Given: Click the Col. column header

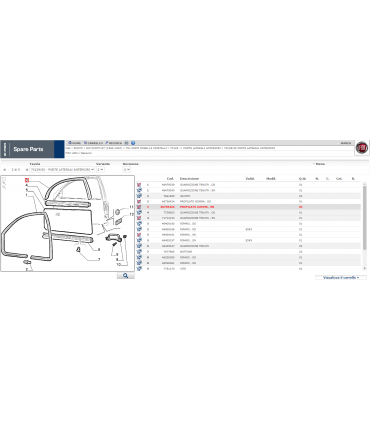Looking at the screenshot, I should click(339, 179).
